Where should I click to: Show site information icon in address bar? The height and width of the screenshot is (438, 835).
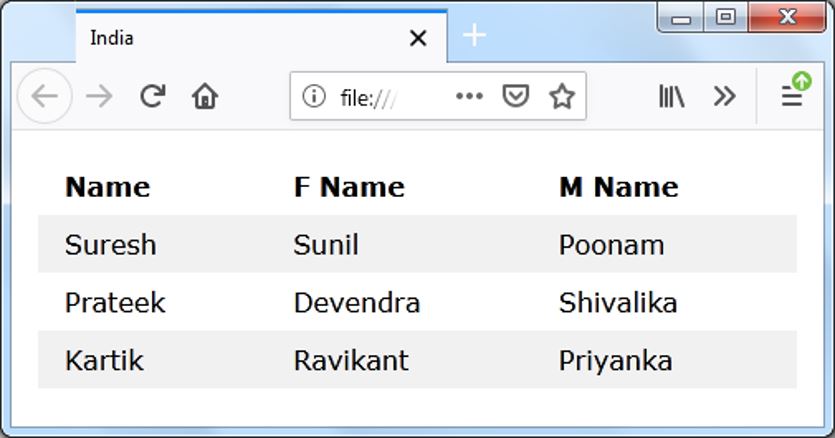click(x=314, y=96)
